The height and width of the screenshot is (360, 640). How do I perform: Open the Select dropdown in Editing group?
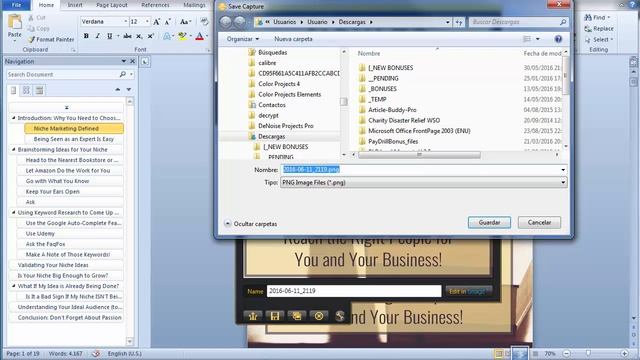coord(599,40)
